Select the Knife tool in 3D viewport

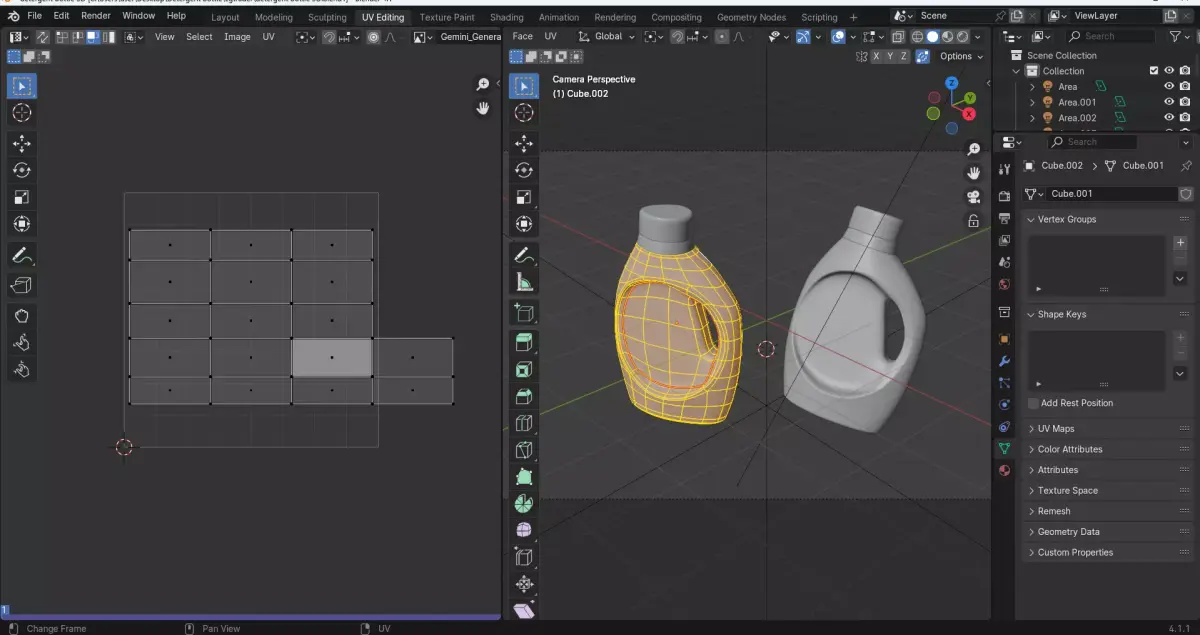pyautogui.click(x=524, y=451)
